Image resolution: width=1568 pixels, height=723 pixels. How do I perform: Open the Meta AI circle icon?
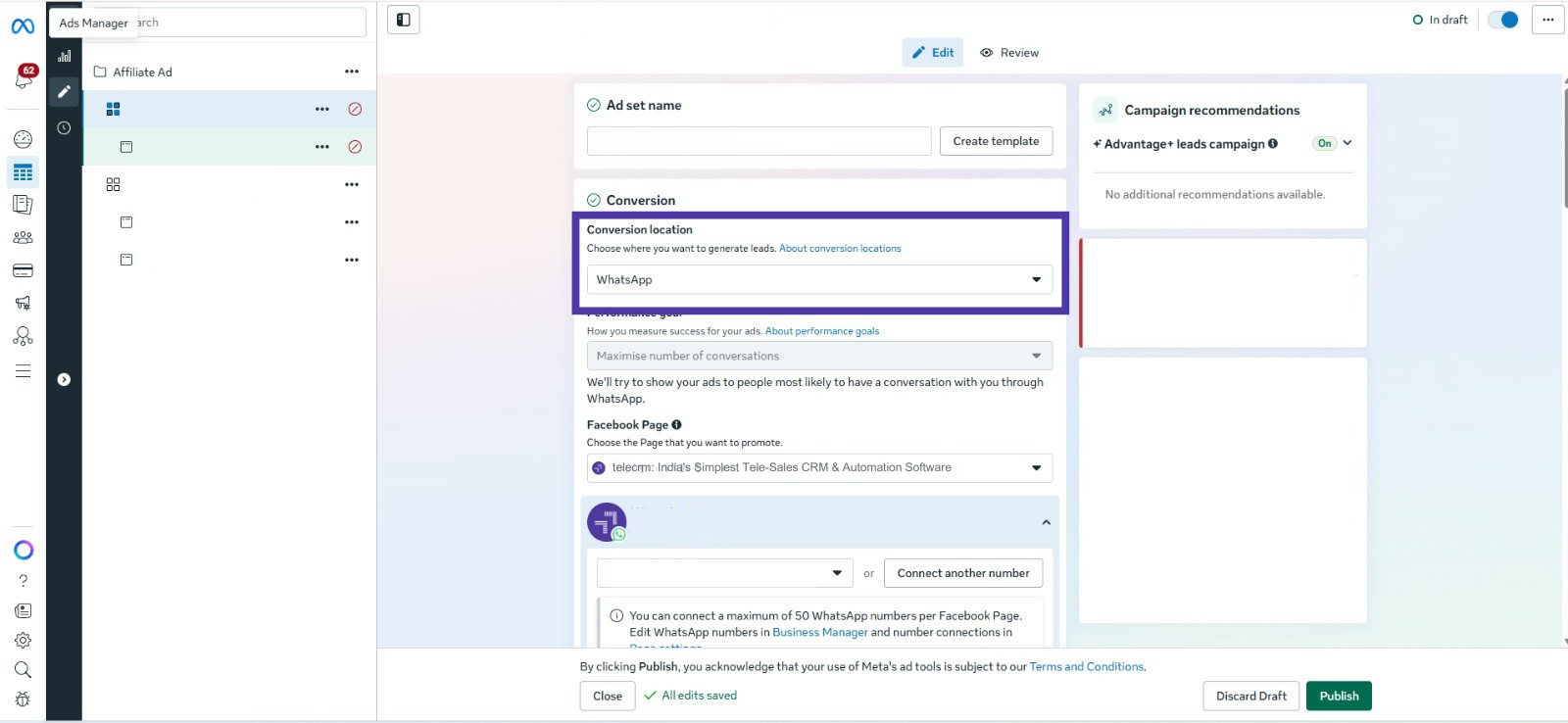(x=24, y=550)
